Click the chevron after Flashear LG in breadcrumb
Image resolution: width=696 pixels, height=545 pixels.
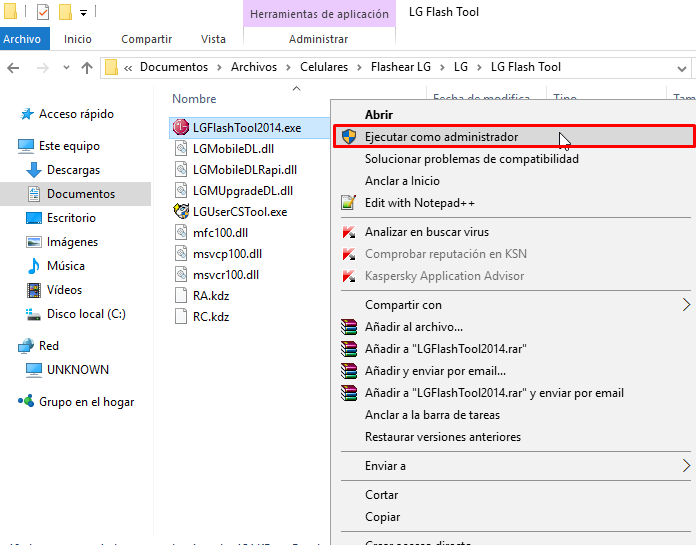pyautogui.click(x=442, y=67)
